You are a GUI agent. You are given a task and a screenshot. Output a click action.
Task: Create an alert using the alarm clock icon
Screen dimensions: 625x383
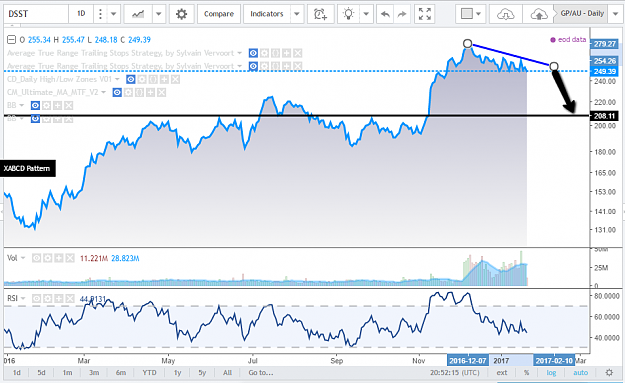320,14
